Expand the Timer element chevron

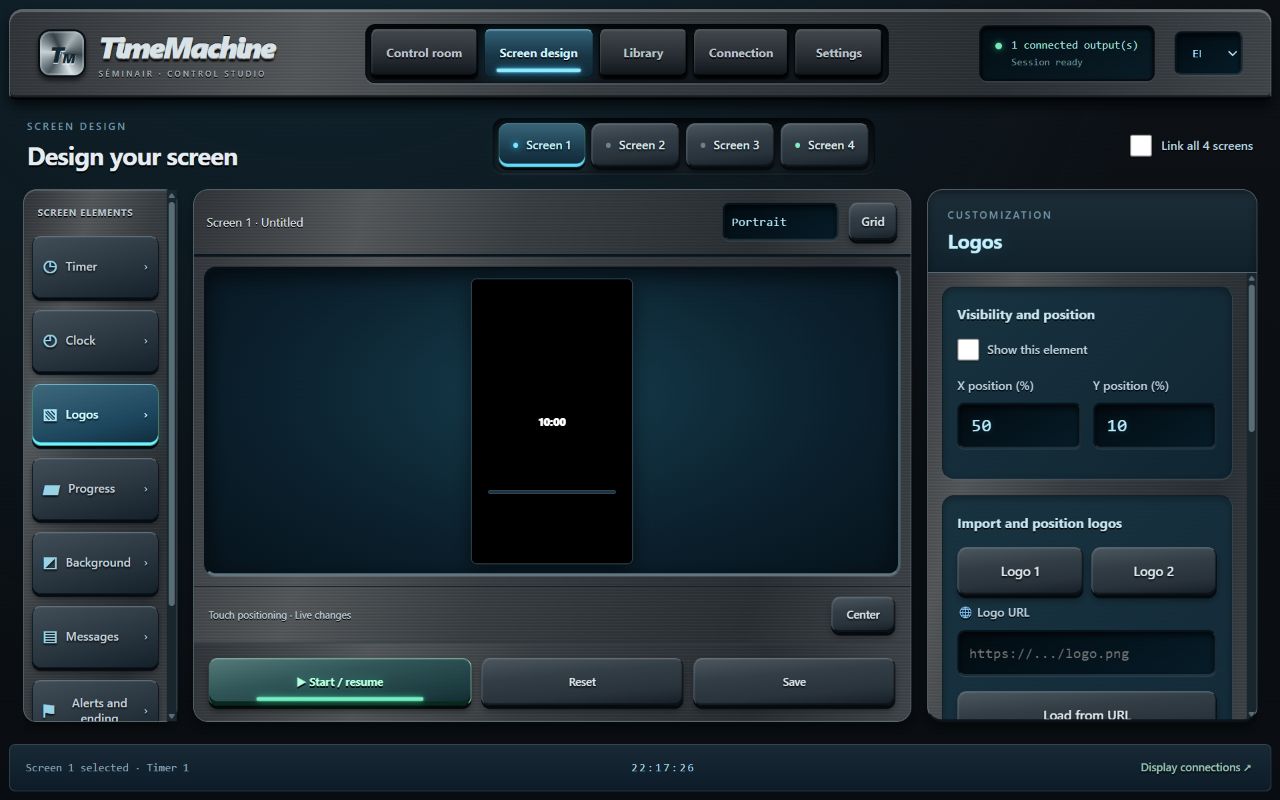[x=146, y=267]
